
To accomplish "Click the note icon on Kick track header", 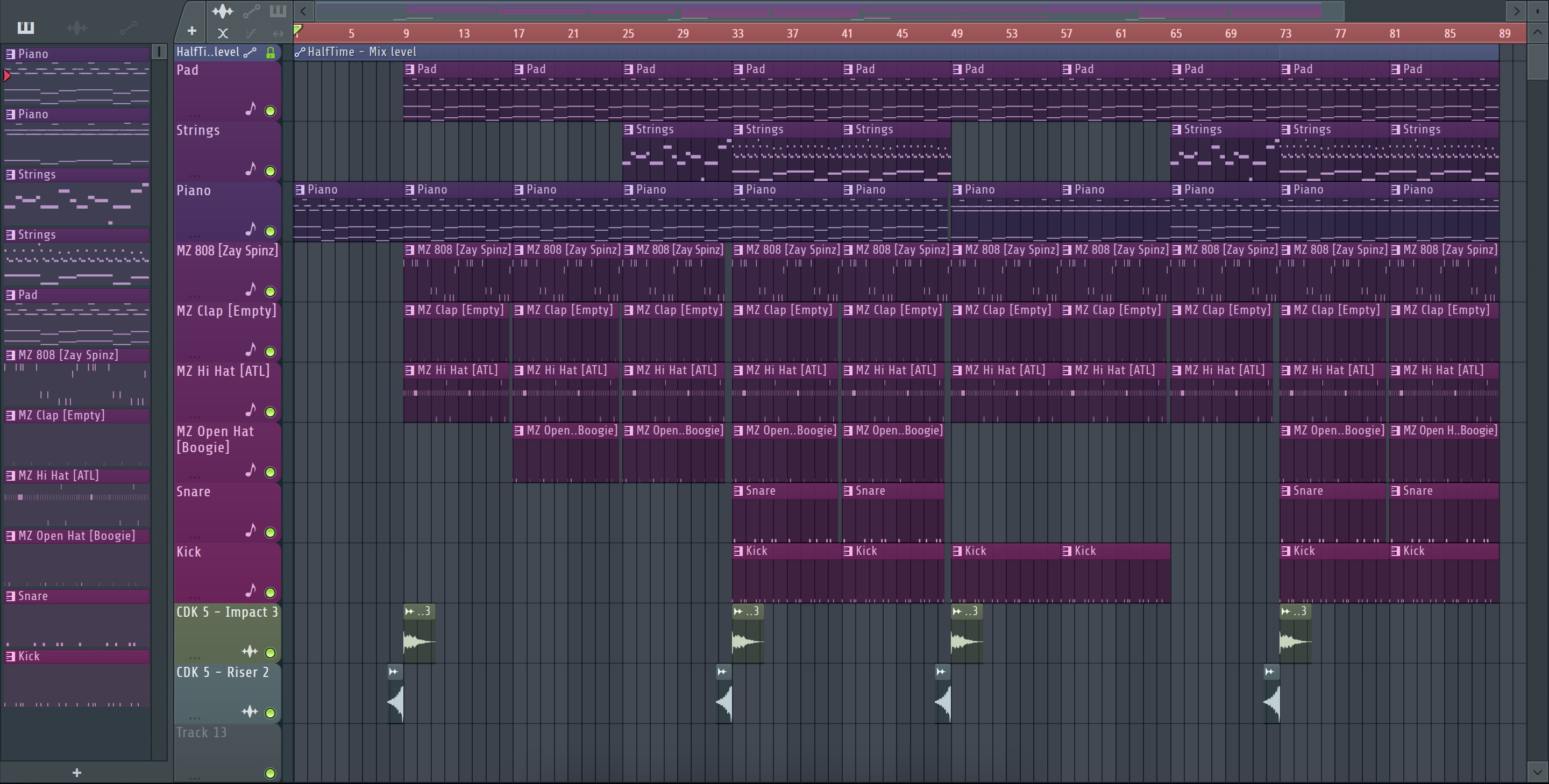I will (x=251, y=590).
